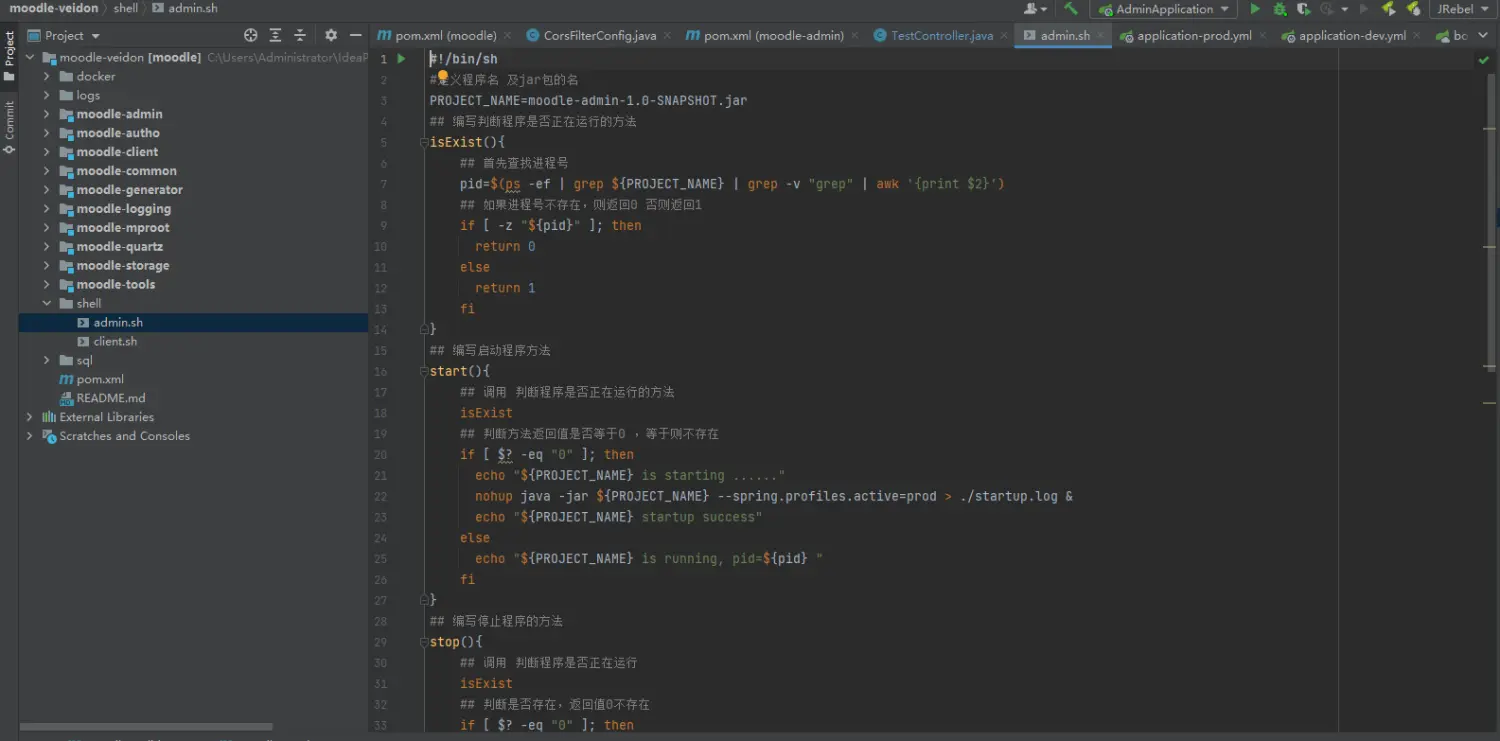1500x741 pixels.
Task: Open client.sh from the project tree
Action: point(115,341)
